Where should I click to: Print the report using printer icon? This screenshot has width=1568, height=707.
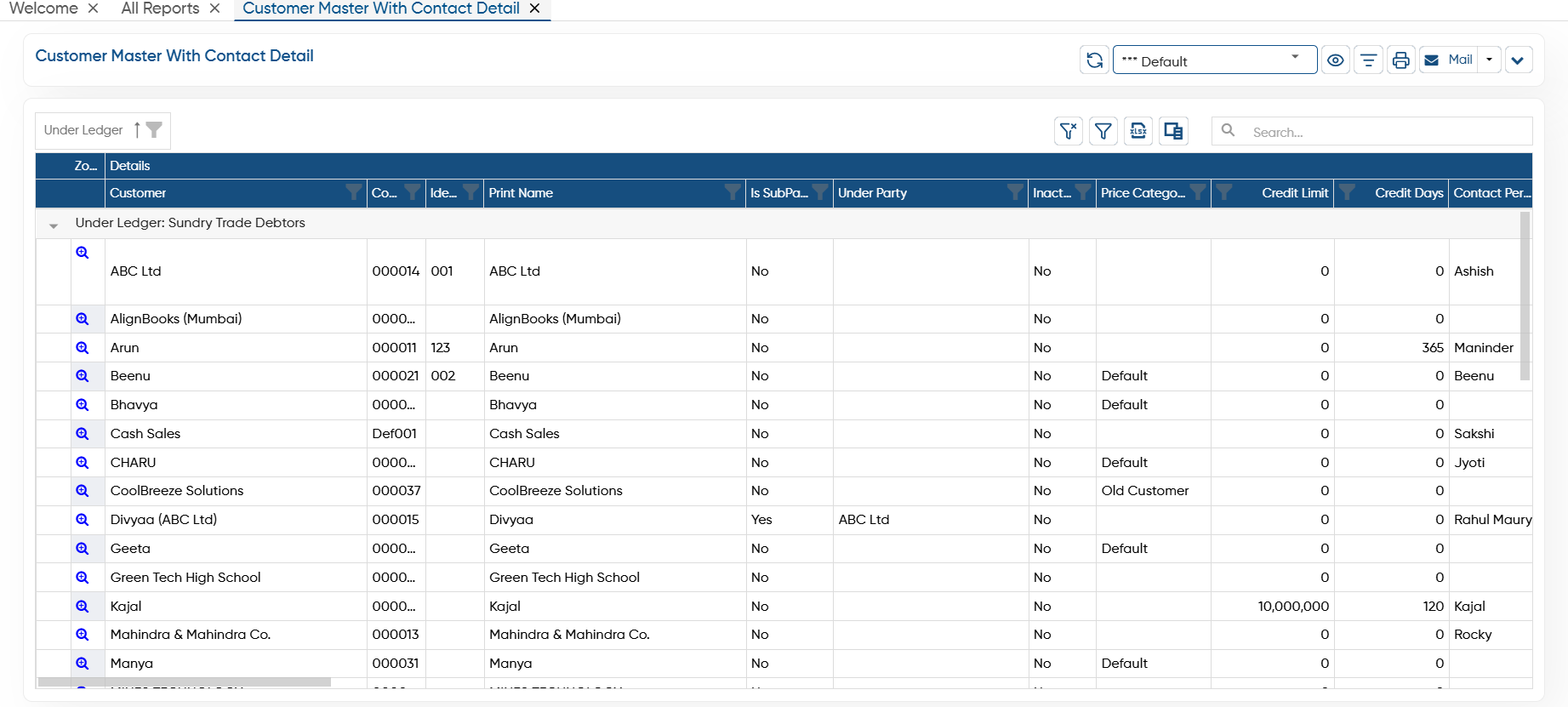(1400, 60)
